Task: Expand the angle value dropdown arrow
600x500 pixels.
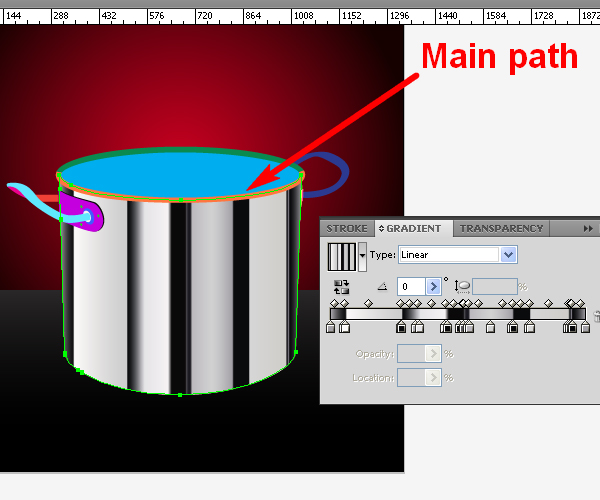Action: tap(433, 286)
